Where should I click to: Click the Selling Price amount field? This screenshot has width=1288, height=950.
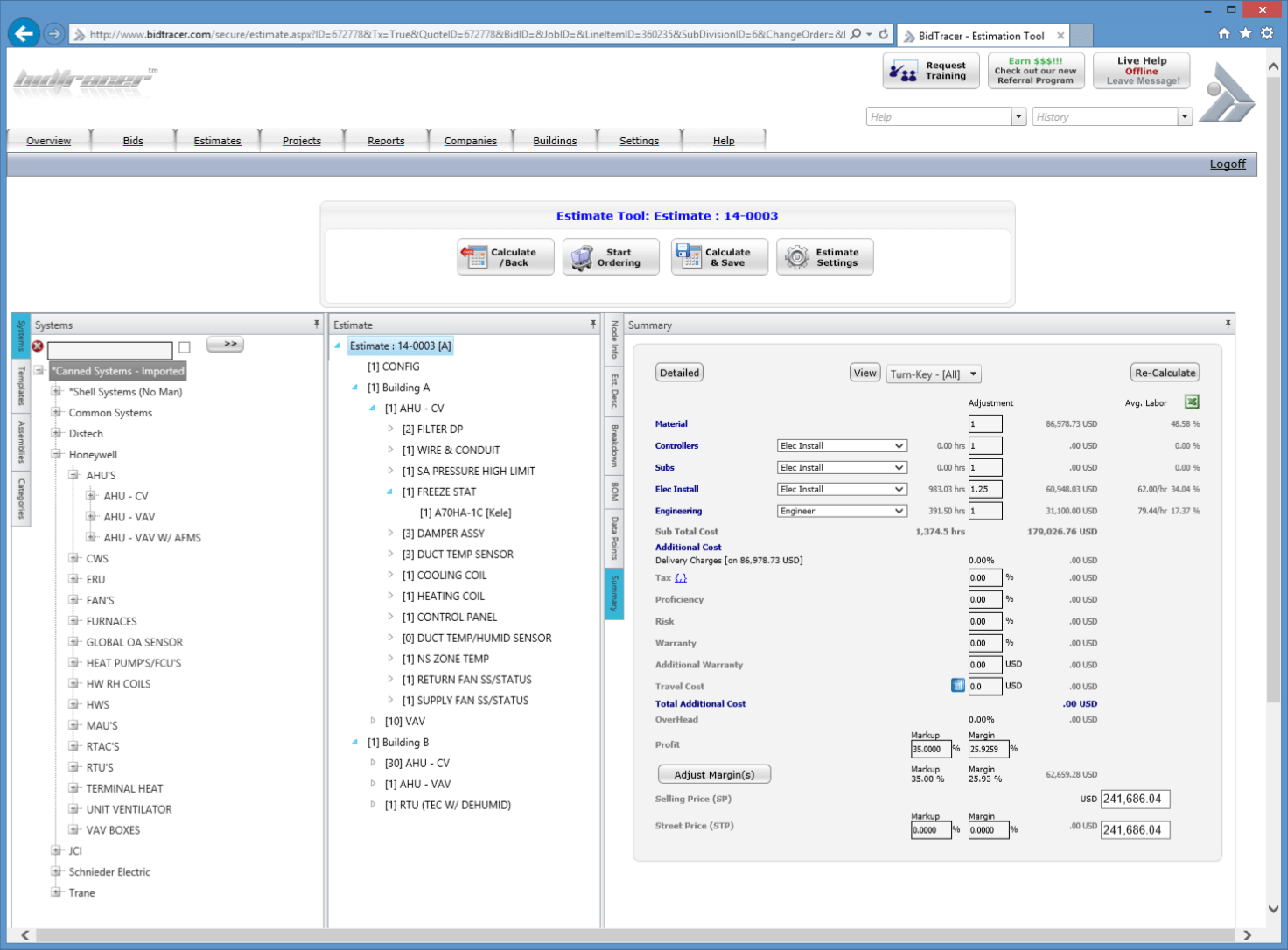coord(1135,799)
